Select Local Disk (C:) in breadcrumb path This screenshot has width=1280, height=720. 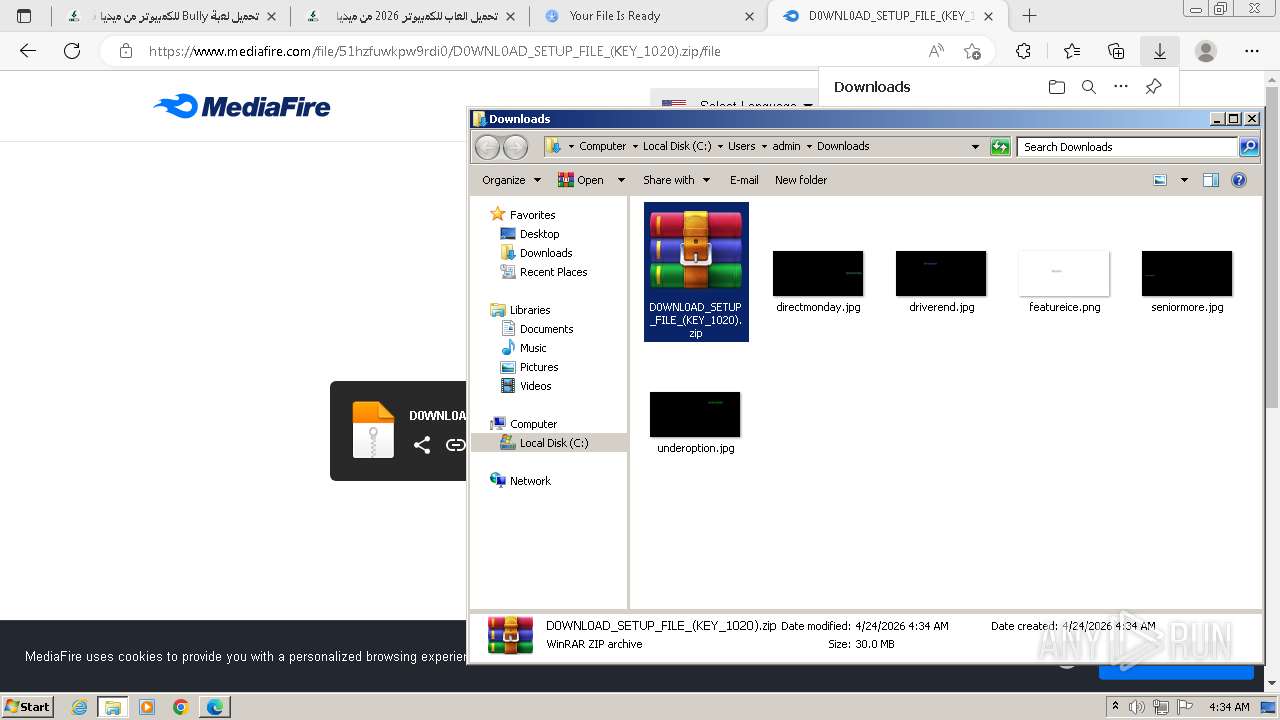pyautogui.click(x=677, y=146)
